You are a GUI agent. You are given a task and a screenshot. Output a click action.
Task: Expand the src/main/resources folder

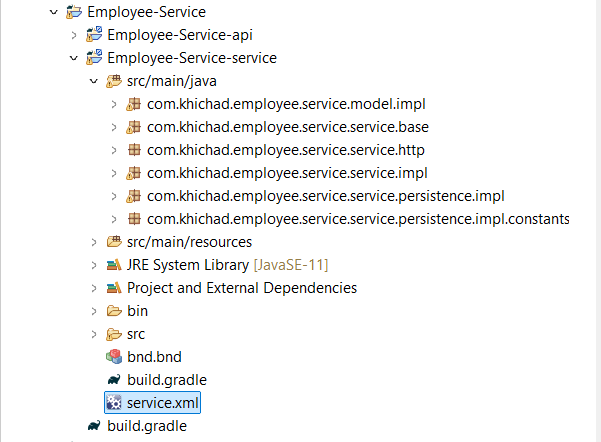[x=94, y=242]
